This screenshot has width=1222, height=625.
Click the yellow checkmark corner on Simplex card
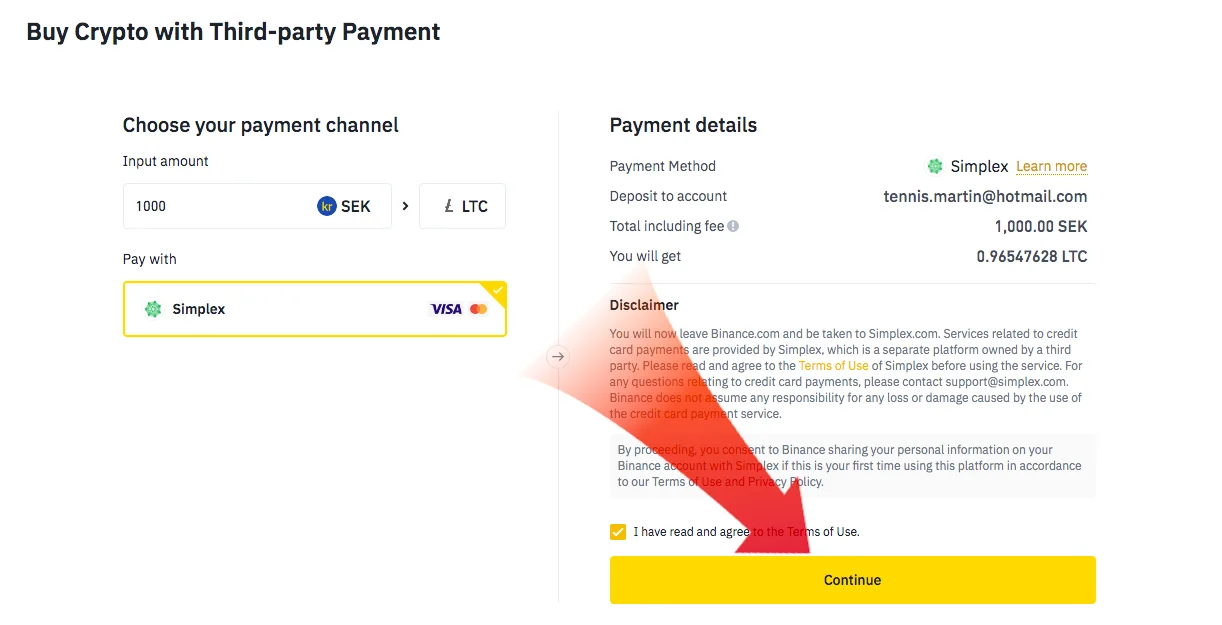click(x=498, y=289)
